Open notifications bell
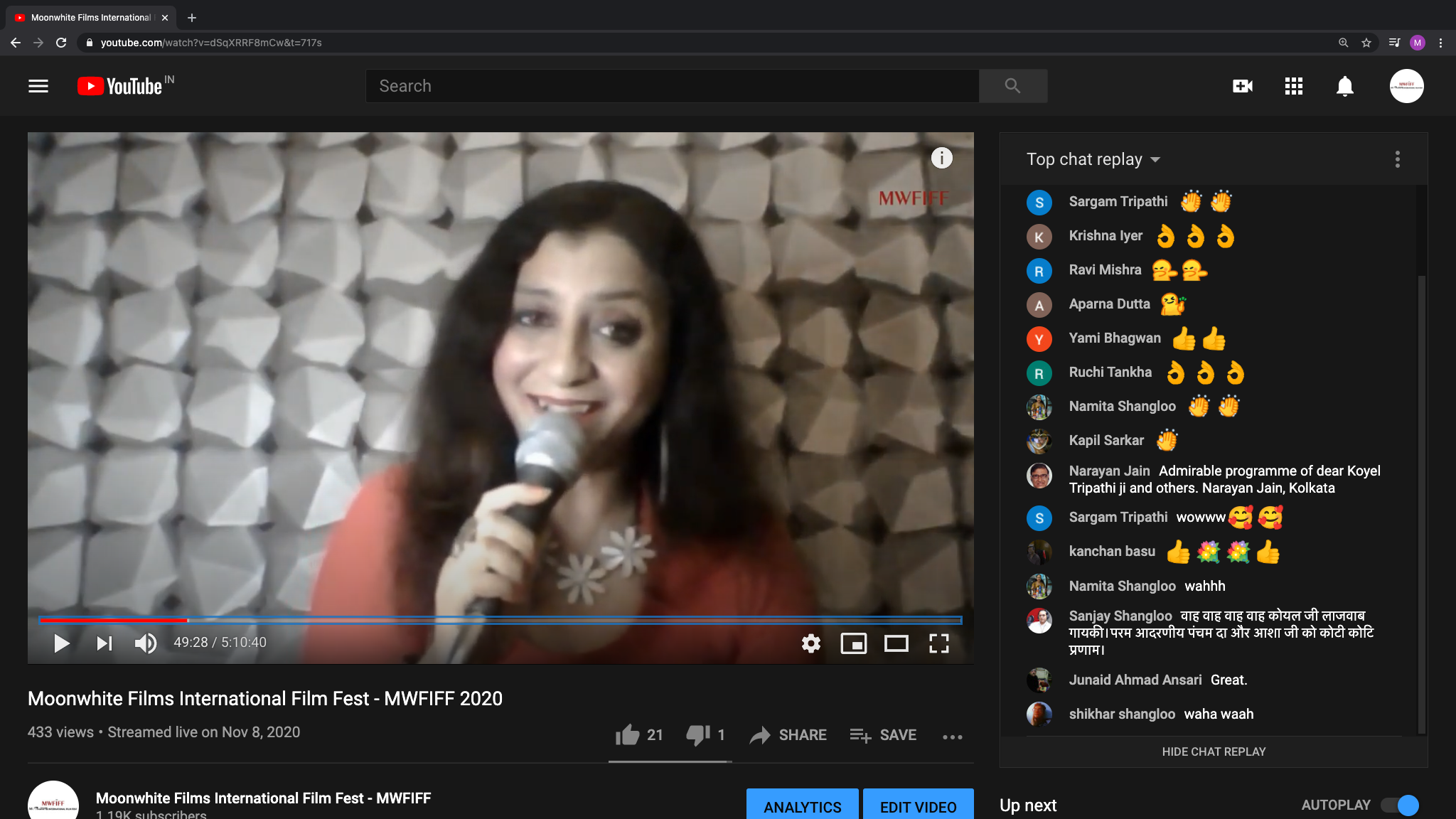This screenshot has width=1456, height=819. pyautogui.click(x=1345, y=86)
